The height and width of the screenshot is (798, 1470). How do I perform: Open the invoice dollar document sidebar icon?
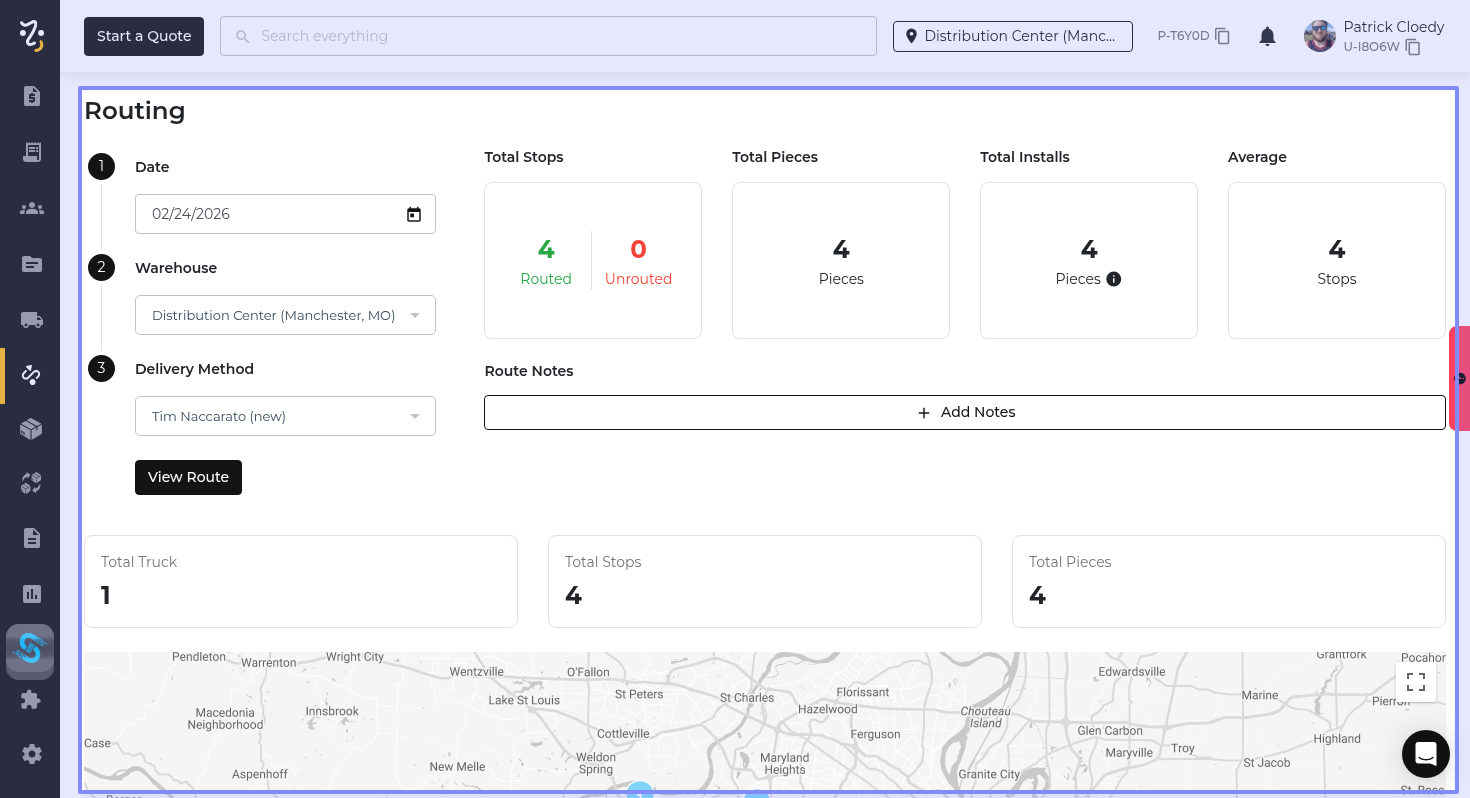pyautogui.click(x=31, y=96)
